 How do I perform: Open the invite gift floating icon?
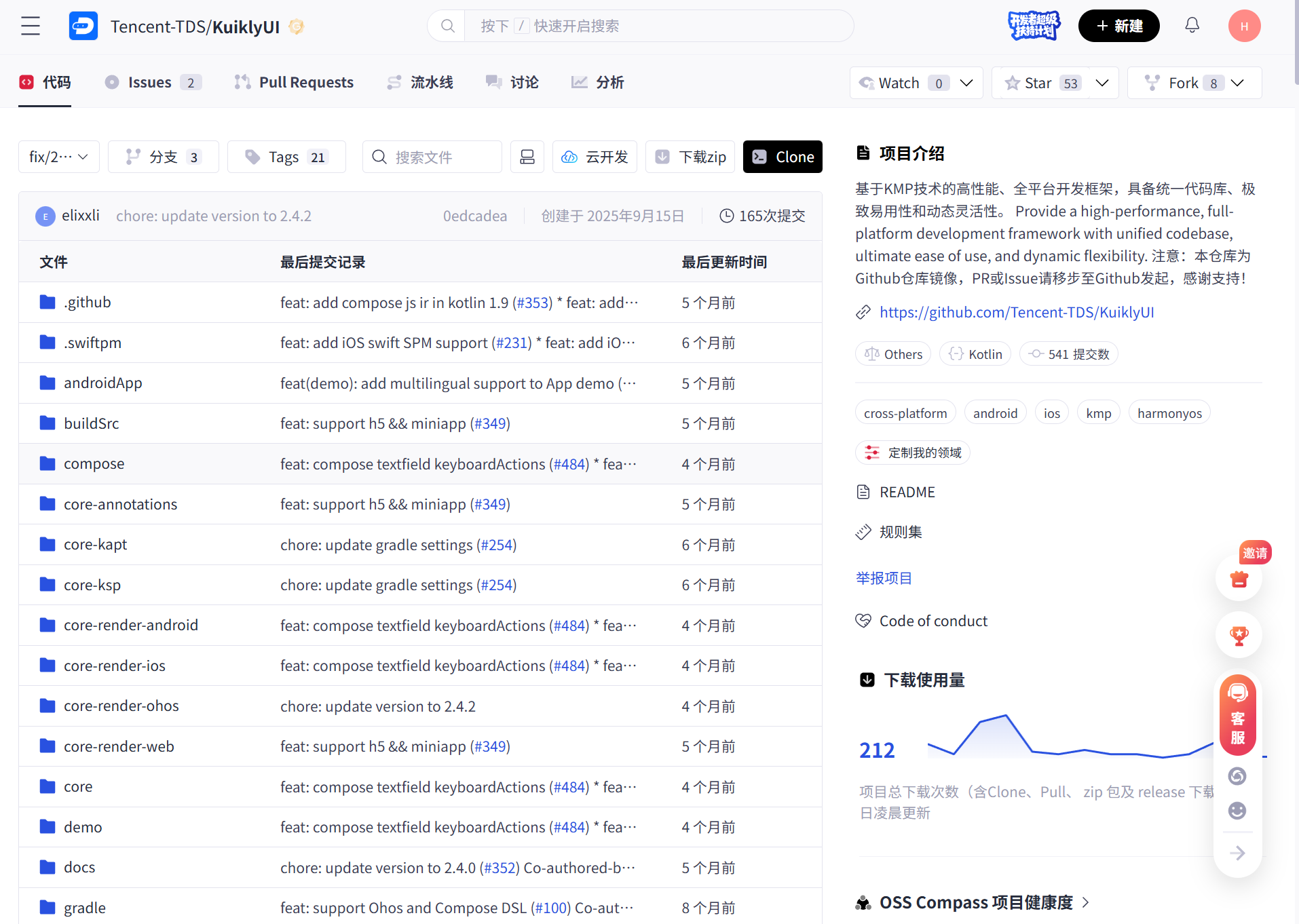[1239, 579]
